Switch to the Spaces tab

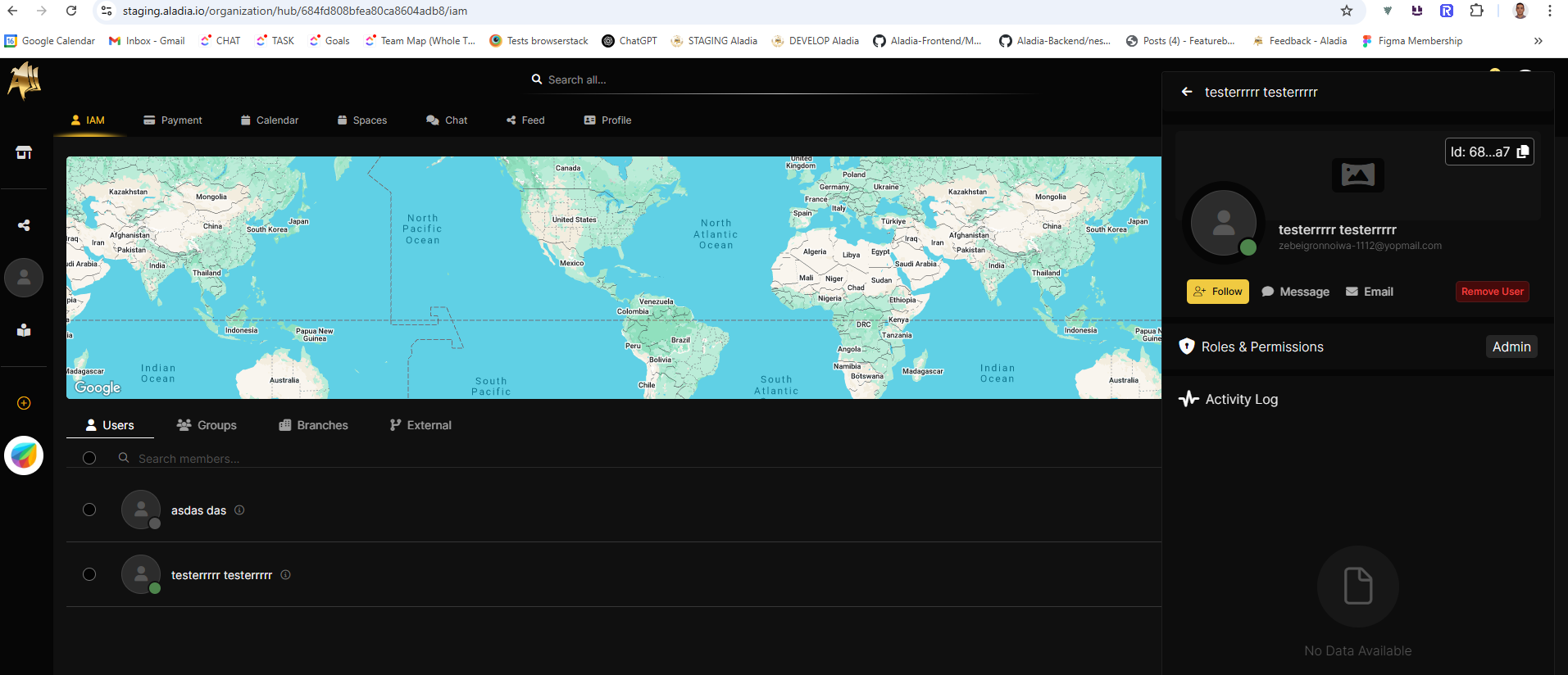362,120
